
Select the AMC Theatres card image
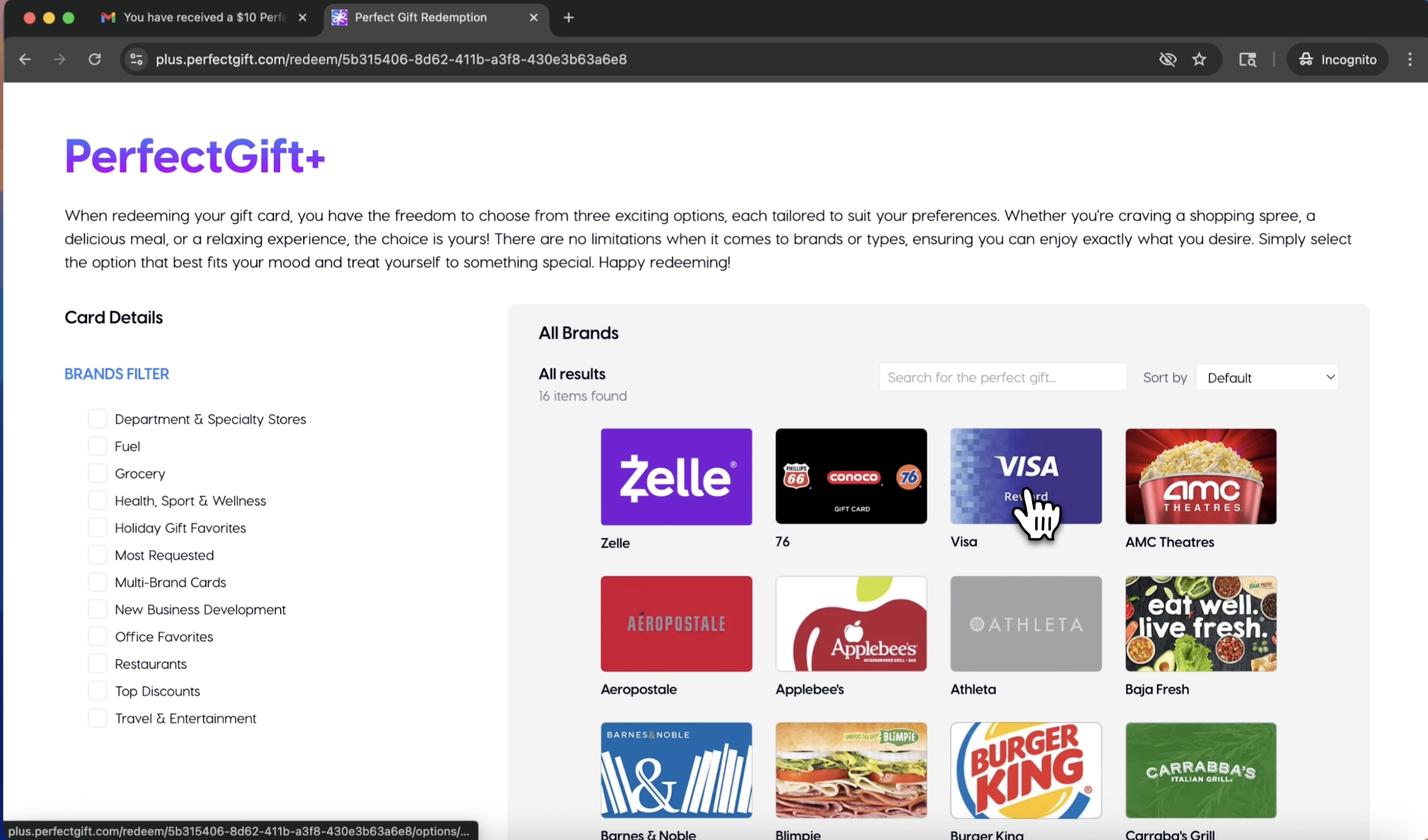point(1201,476)
